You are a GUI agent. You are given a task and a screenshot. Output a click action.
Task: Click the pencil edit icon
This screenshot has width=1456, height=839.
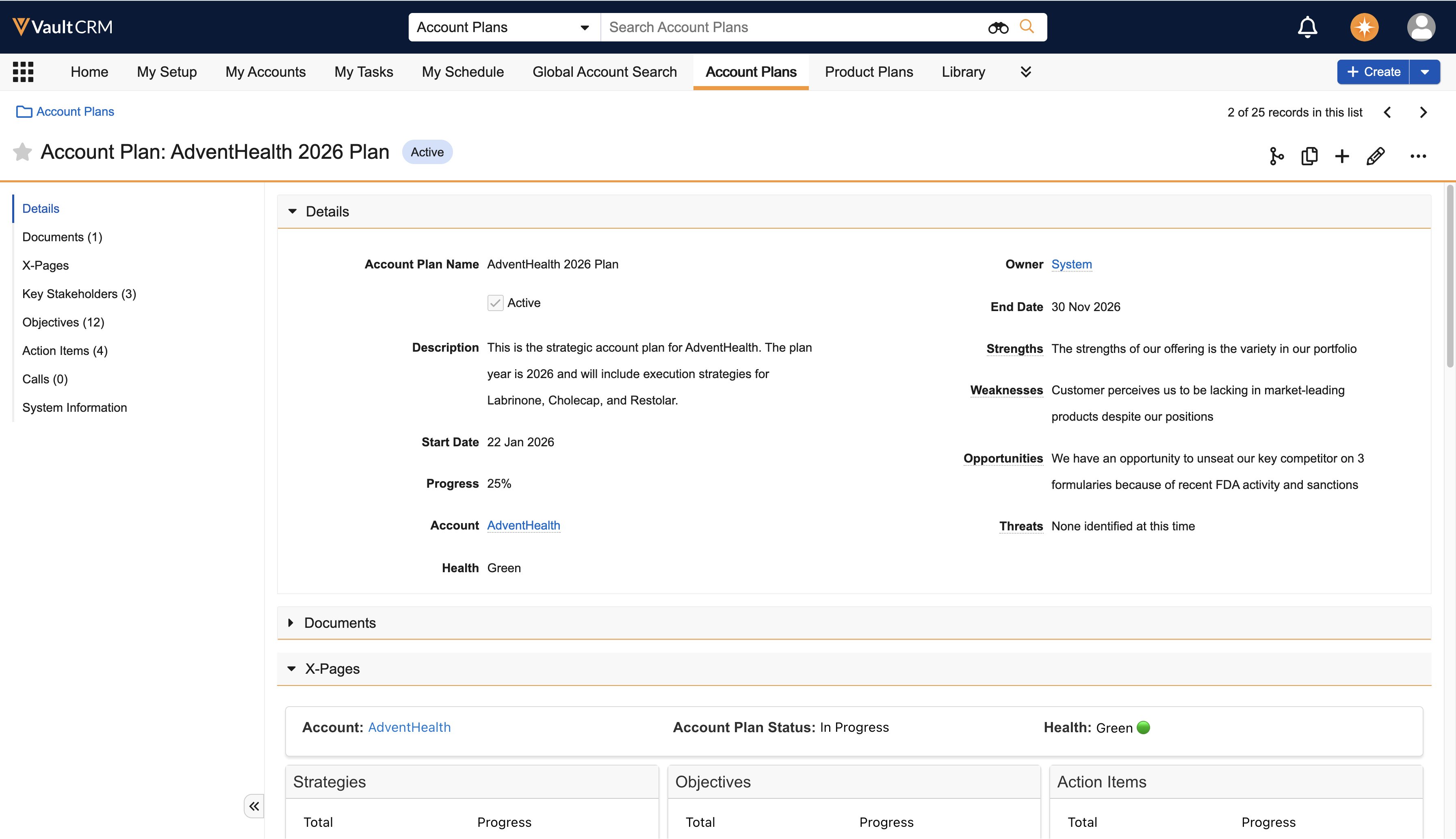coord(1375,156)
